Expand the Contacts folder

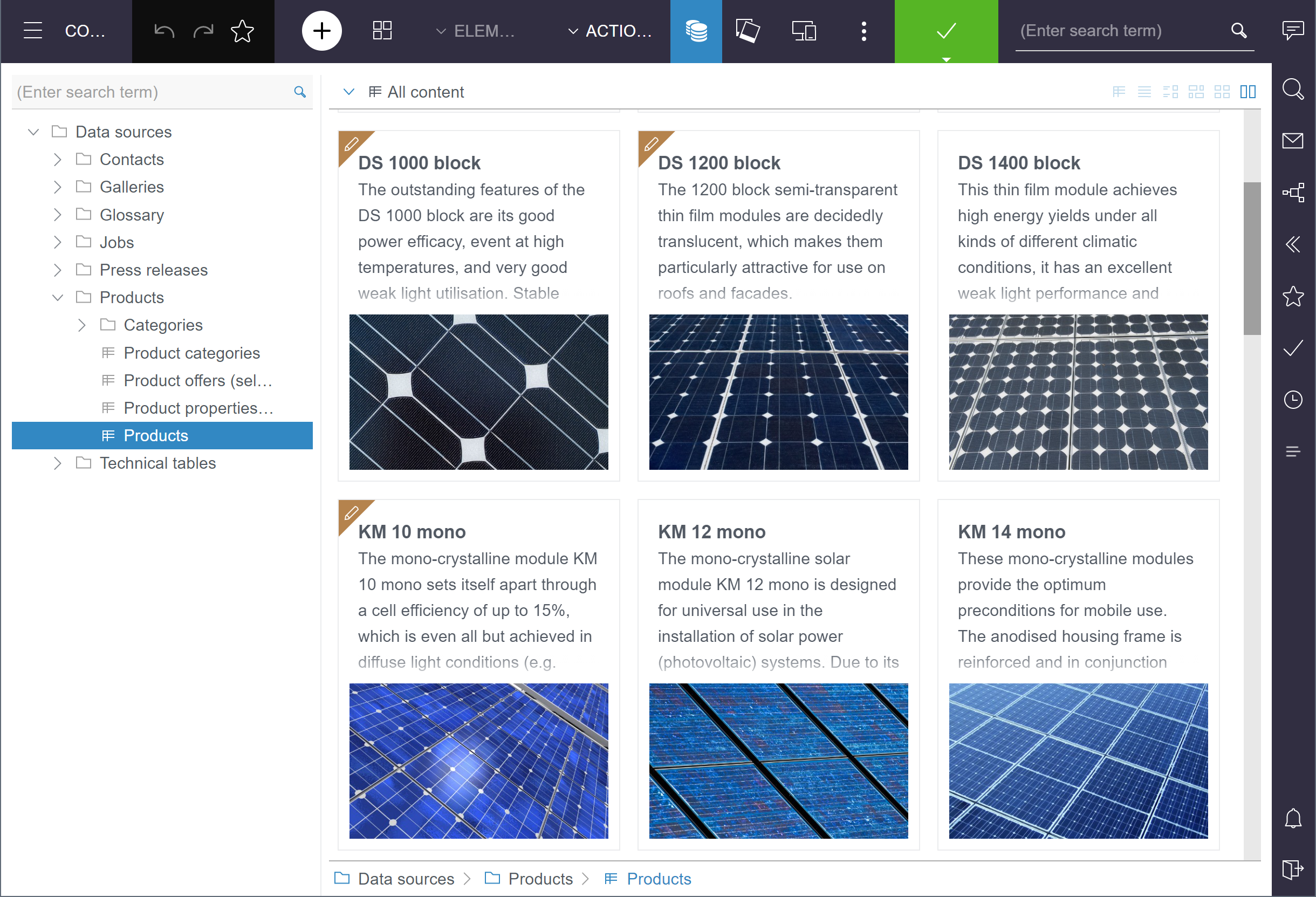click(x=57, y=160)
